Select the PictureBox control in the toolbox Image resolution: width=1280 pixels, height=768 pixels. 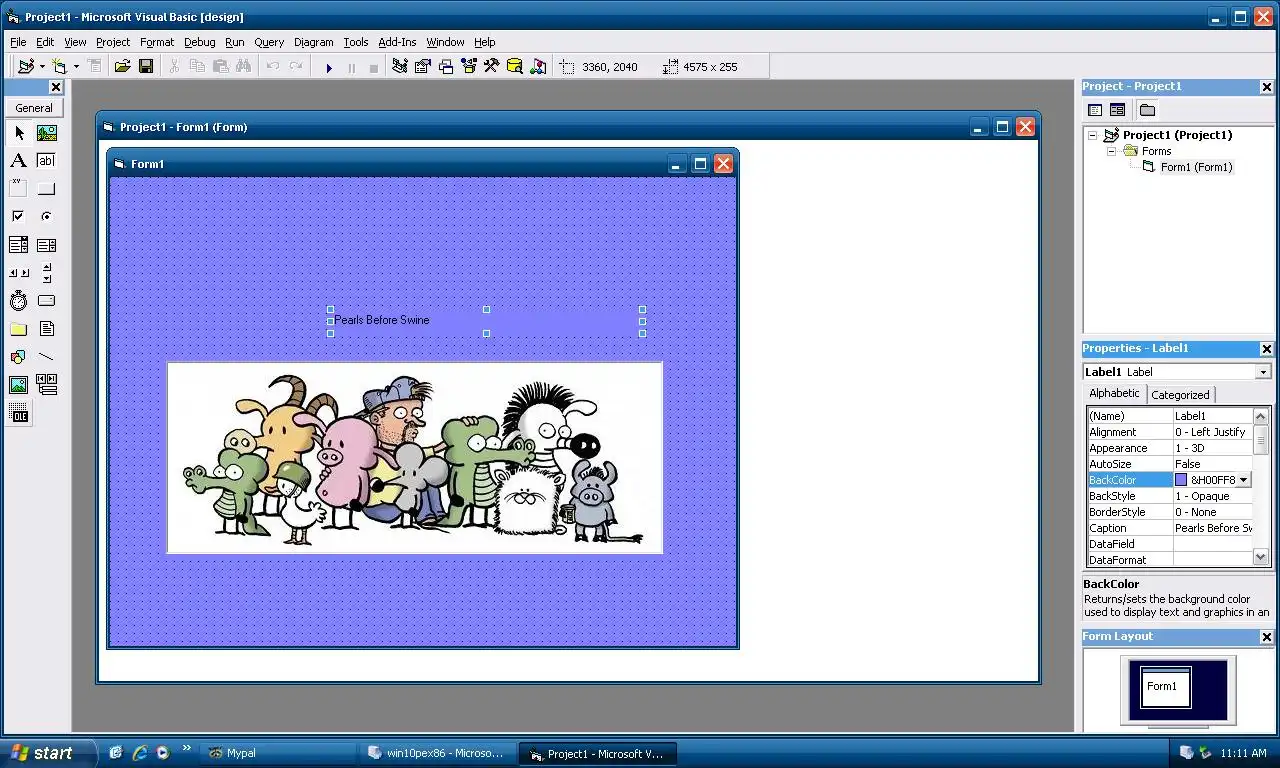(47, 133)
